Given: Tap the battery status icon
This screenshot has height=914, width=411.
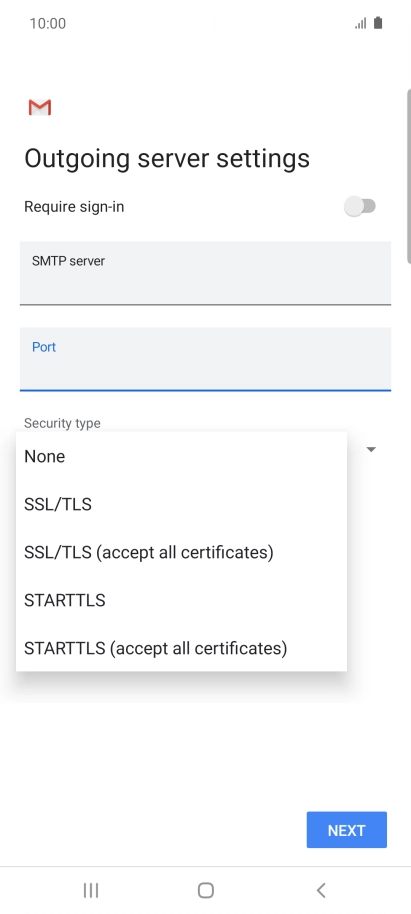Looking at the screenshot, I should (378, 23).
